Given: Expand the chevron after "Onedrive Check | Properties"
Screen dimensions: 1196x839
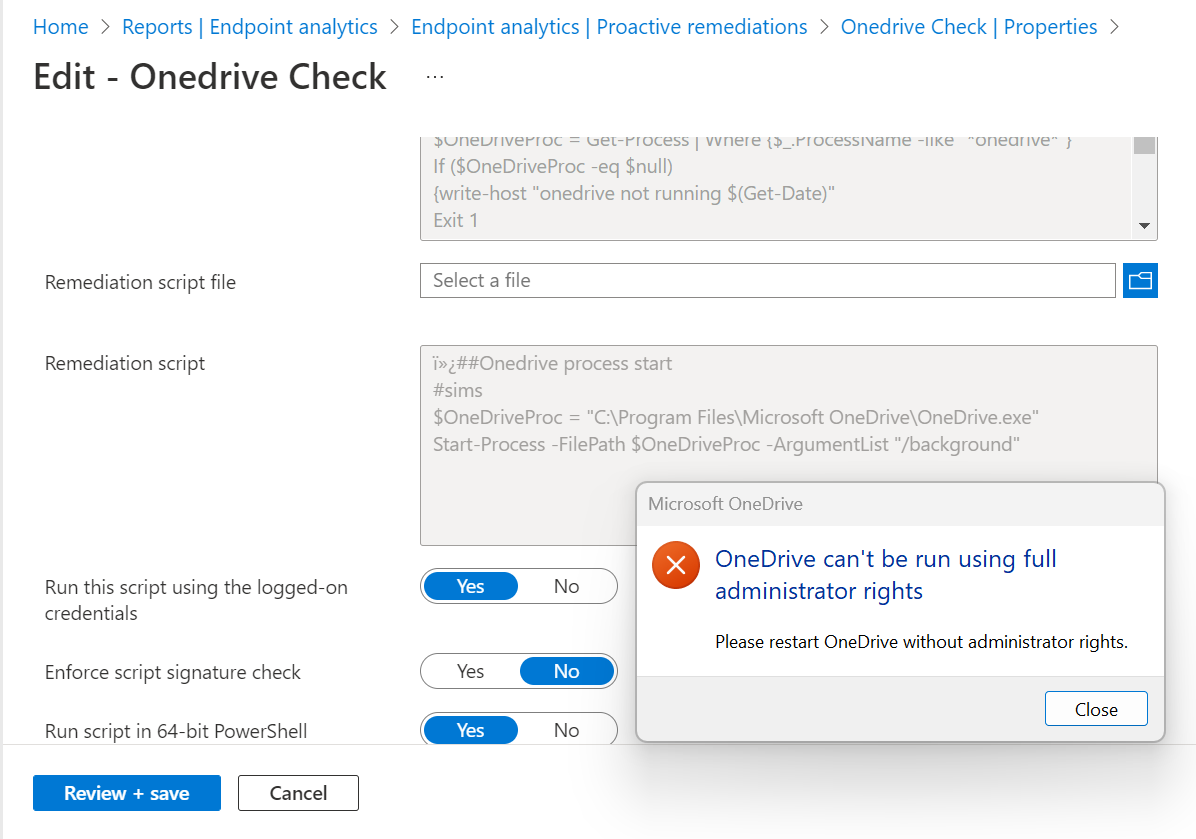Looking at the screenshot, I should pos(1114,27).
